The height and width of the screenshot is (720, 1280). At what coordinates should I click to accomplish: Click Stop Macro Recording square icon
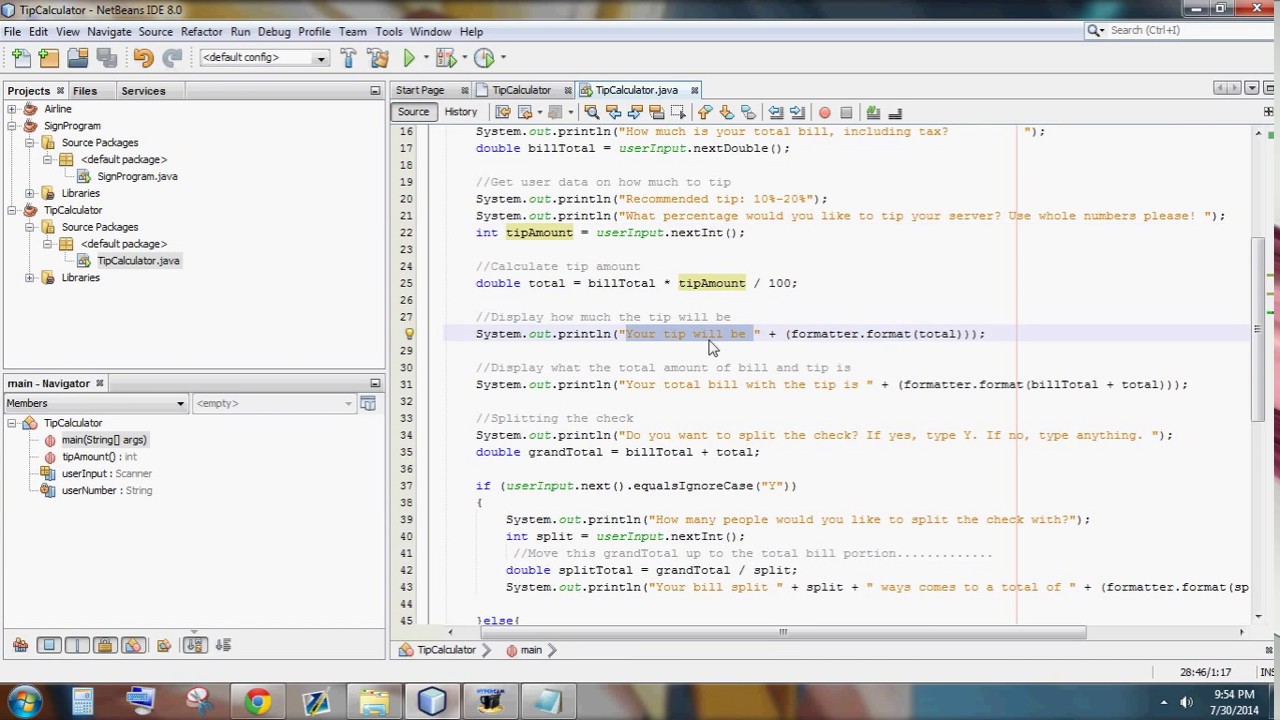point(846,112)
